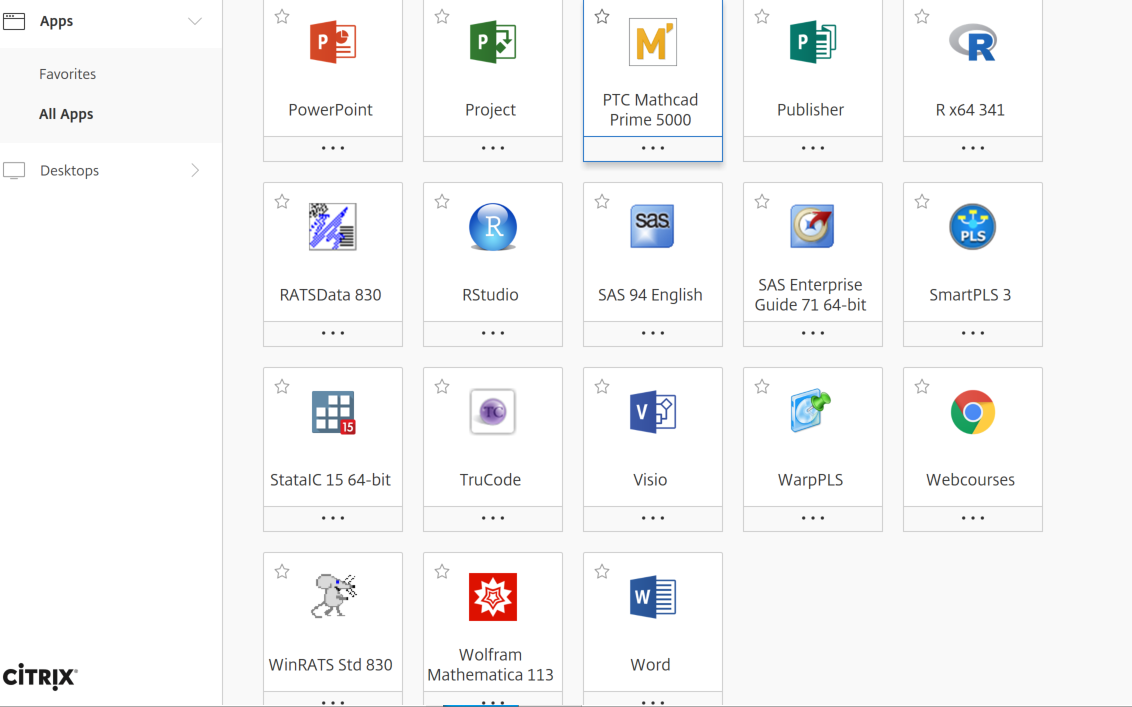Image resolution: width=1132 pixels, height=707 pixels.
Task: Launch the TruCode app icon
Action: click(493, 412)
